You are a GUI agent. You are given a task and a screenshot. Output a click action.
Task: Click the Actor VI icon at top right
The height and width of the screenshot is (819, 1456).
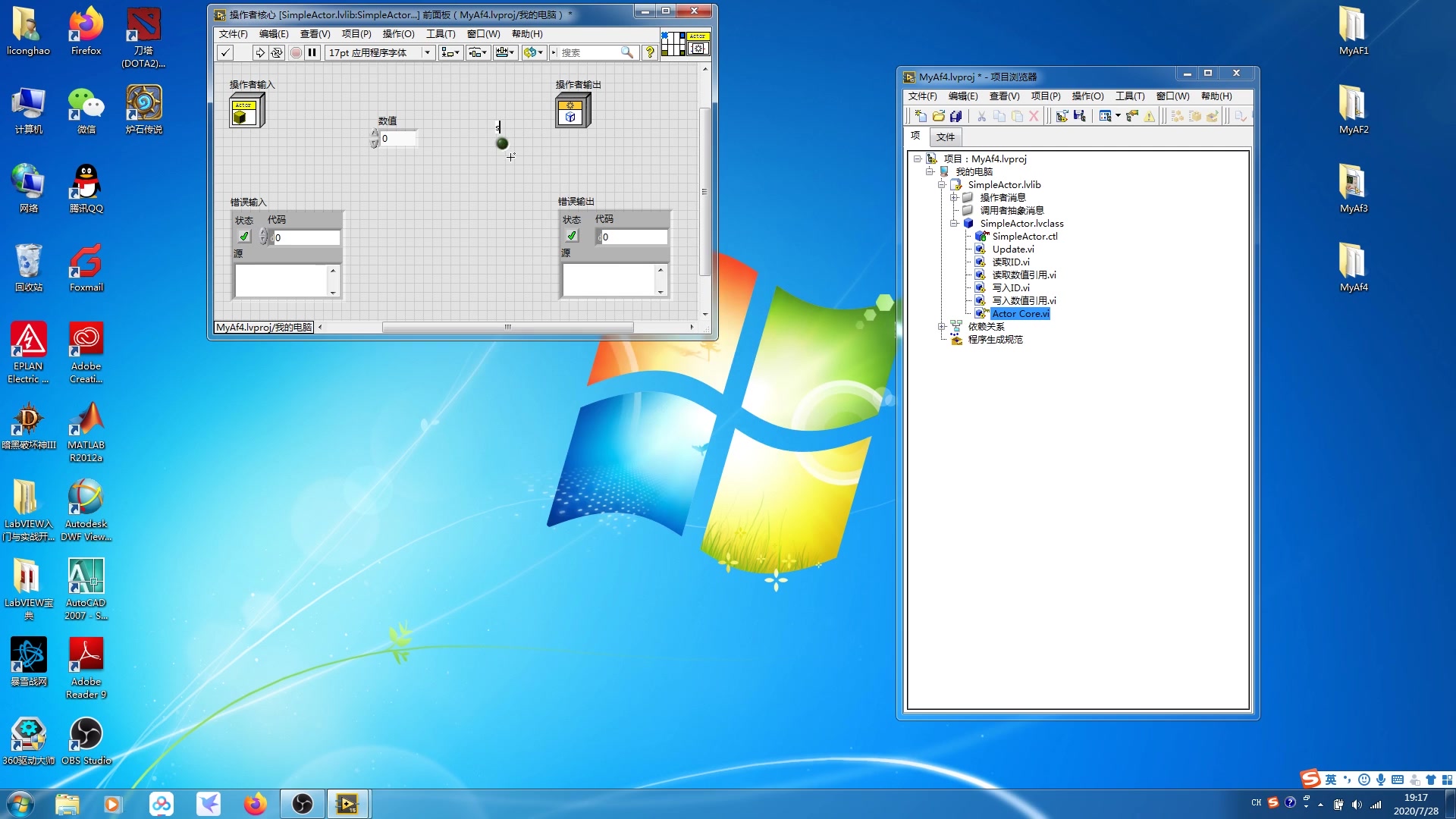(x=698, y=44)
